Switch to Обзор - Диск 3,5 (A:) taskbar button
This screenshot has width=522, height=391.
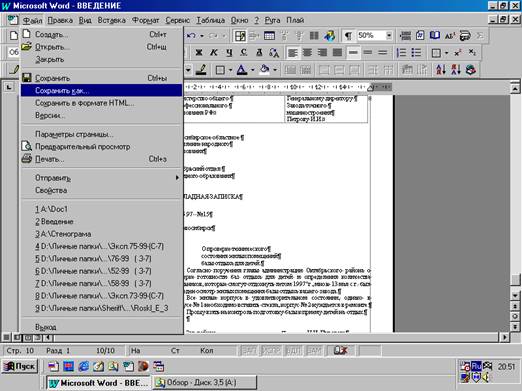204,383
